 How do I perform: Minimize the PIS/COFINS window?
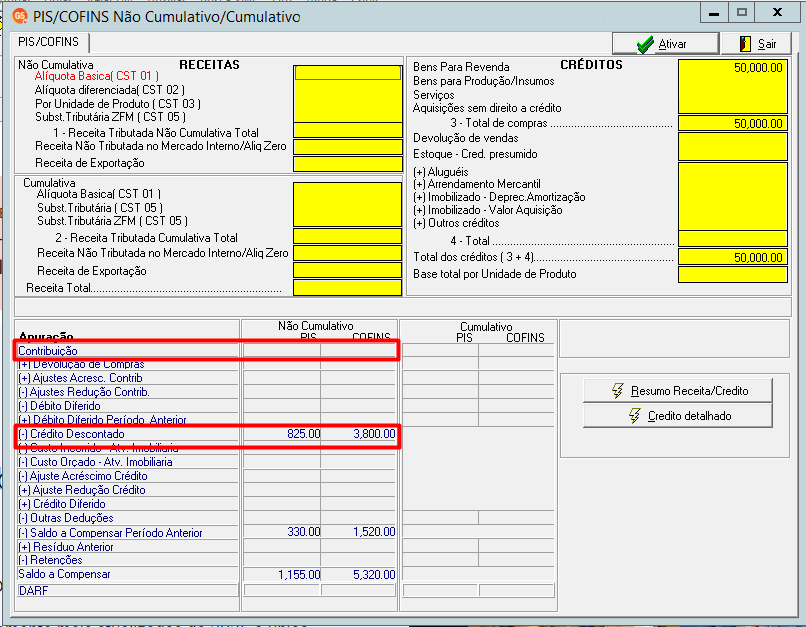click(x=714, y=13)
